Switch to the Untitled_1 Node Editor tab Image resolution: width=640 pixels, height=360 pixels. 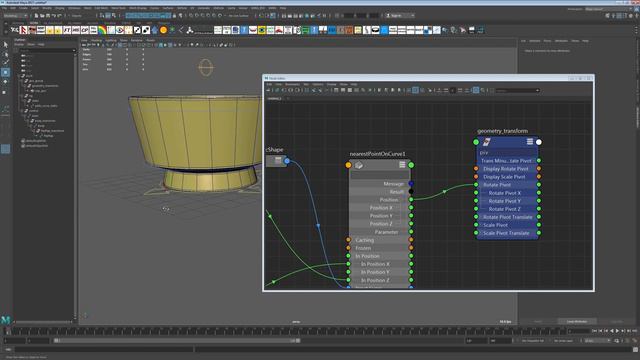[275, 98]
